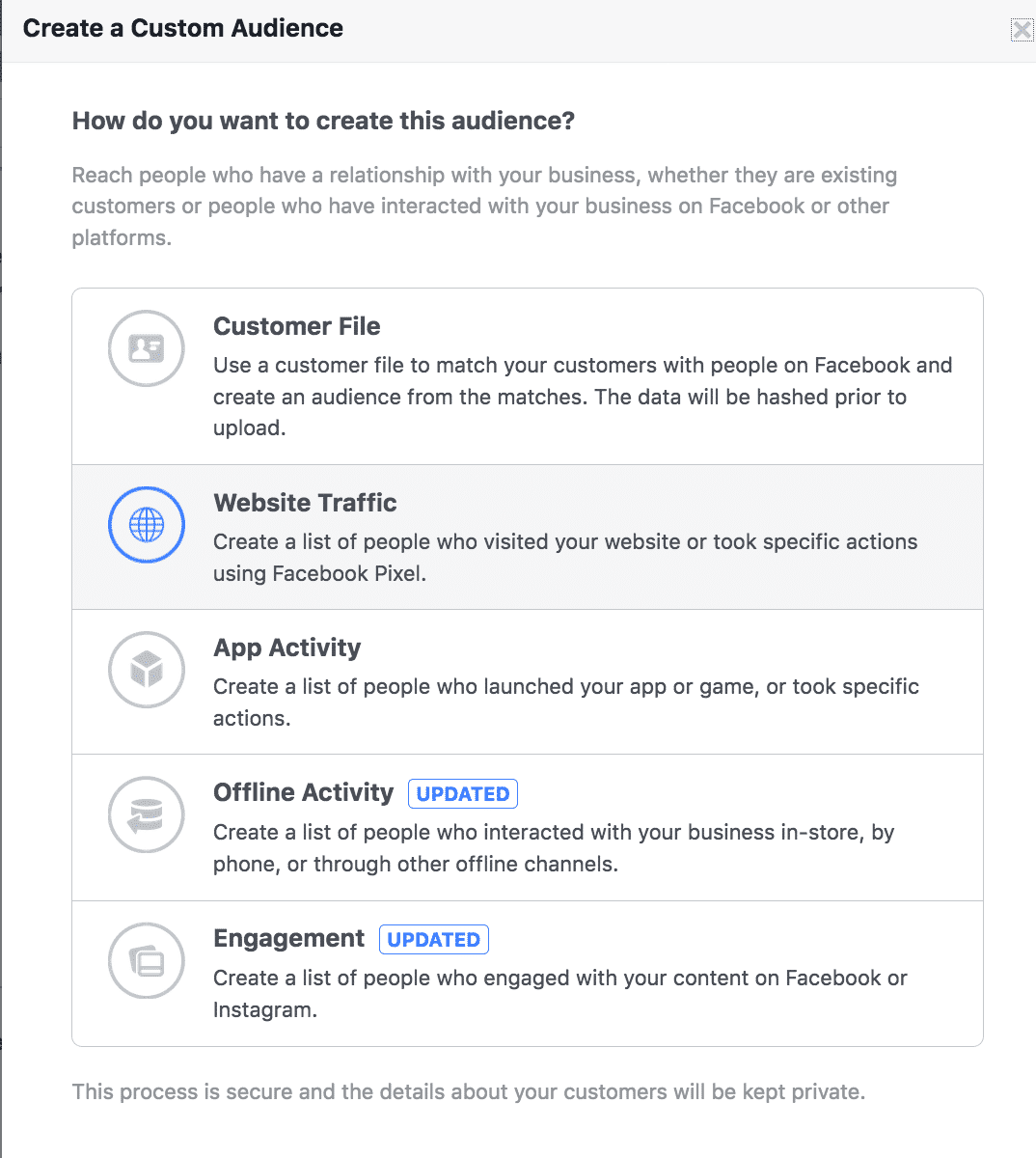The height and width of the screenshot is (1158, 1036).
Task: Click the Customer File description about hashed data
Action: (x=583, y=397)
